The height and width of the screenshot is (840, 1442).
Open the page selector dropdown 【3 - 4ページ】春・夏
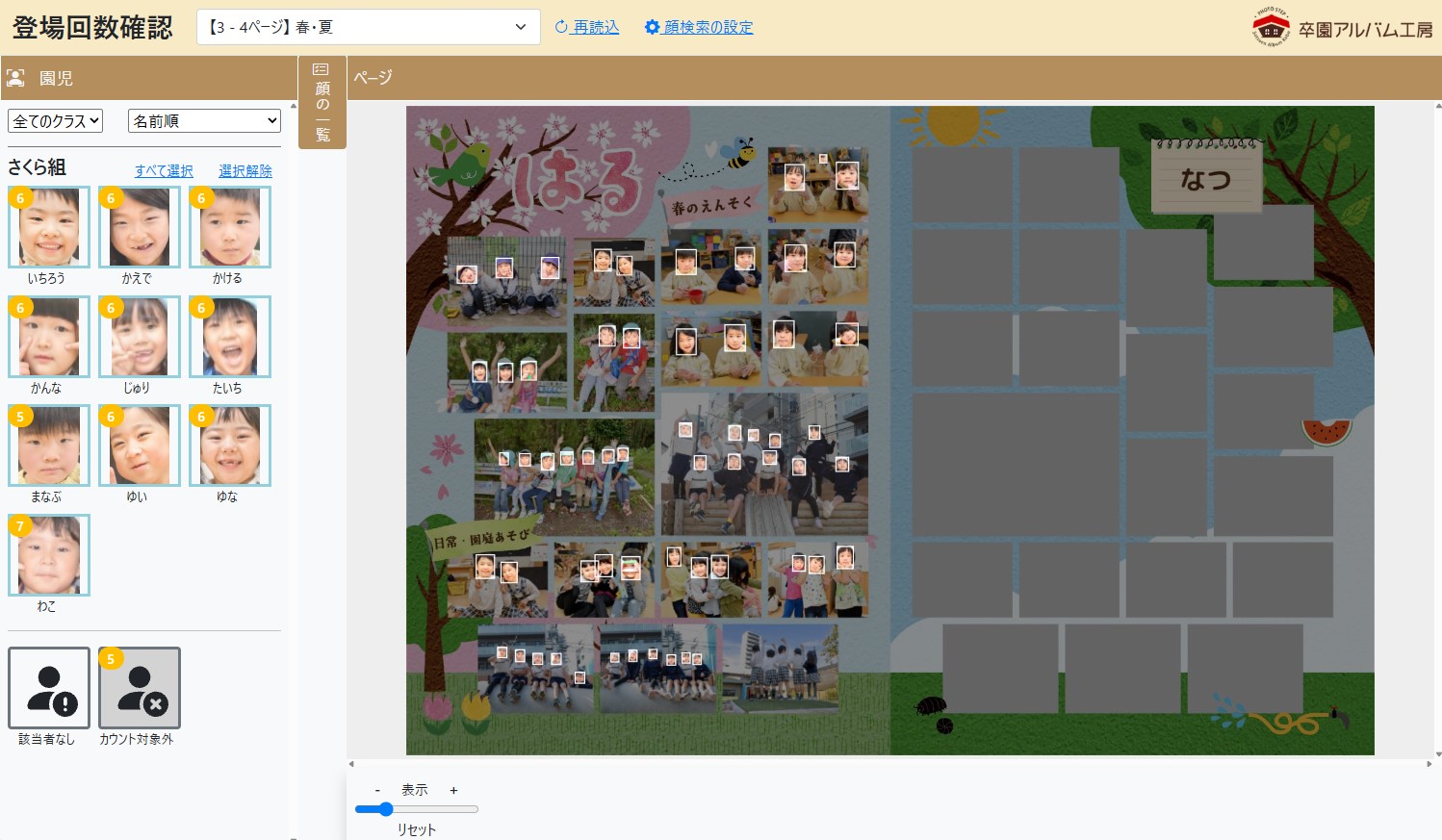coord(369,27)
